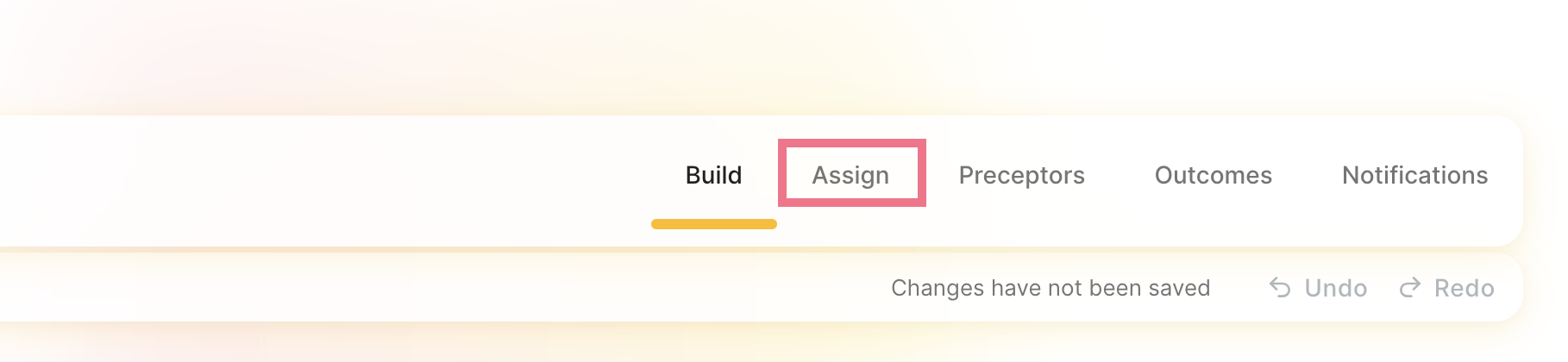Click the 'Changes have not been saved' status
The width and height of the screenshot is (1568, 362).
click(x=1051, y=288)
